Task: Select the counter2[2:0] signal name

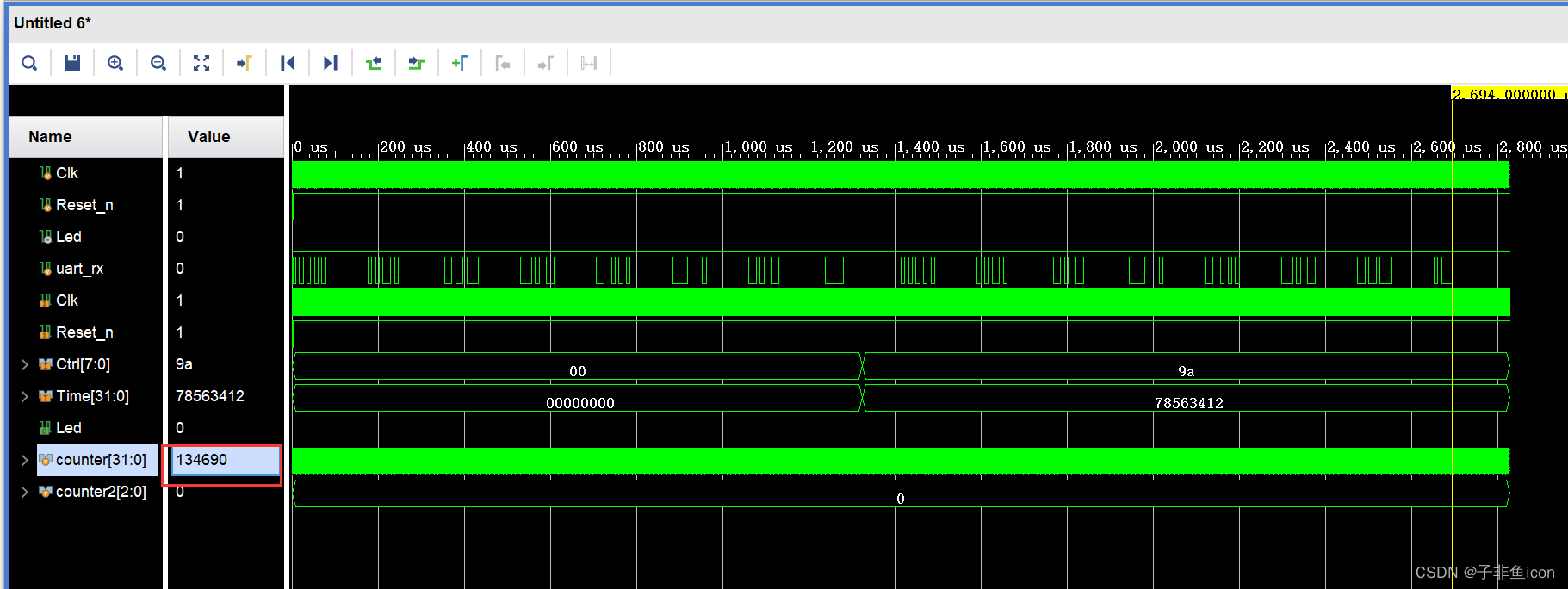Action: tap(101, 492)
